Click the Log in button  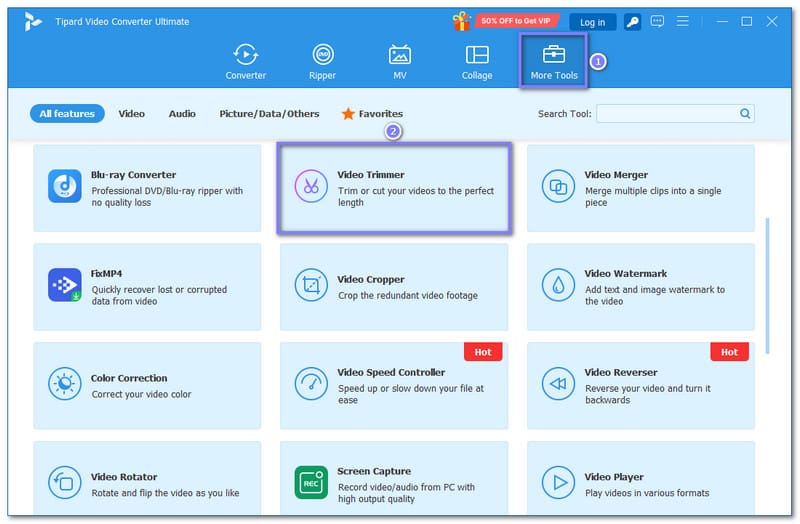coord(592,22)
